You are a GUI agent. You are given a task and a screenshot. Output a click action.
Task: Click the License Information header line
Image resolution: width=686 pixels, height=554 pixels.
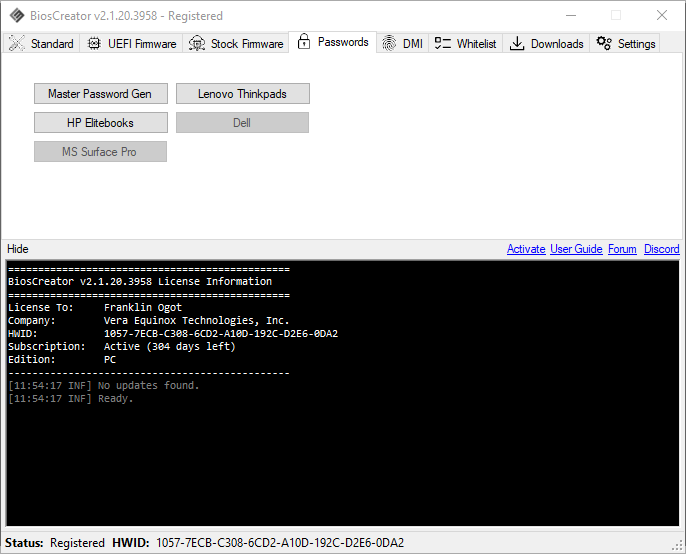[140, 281]
